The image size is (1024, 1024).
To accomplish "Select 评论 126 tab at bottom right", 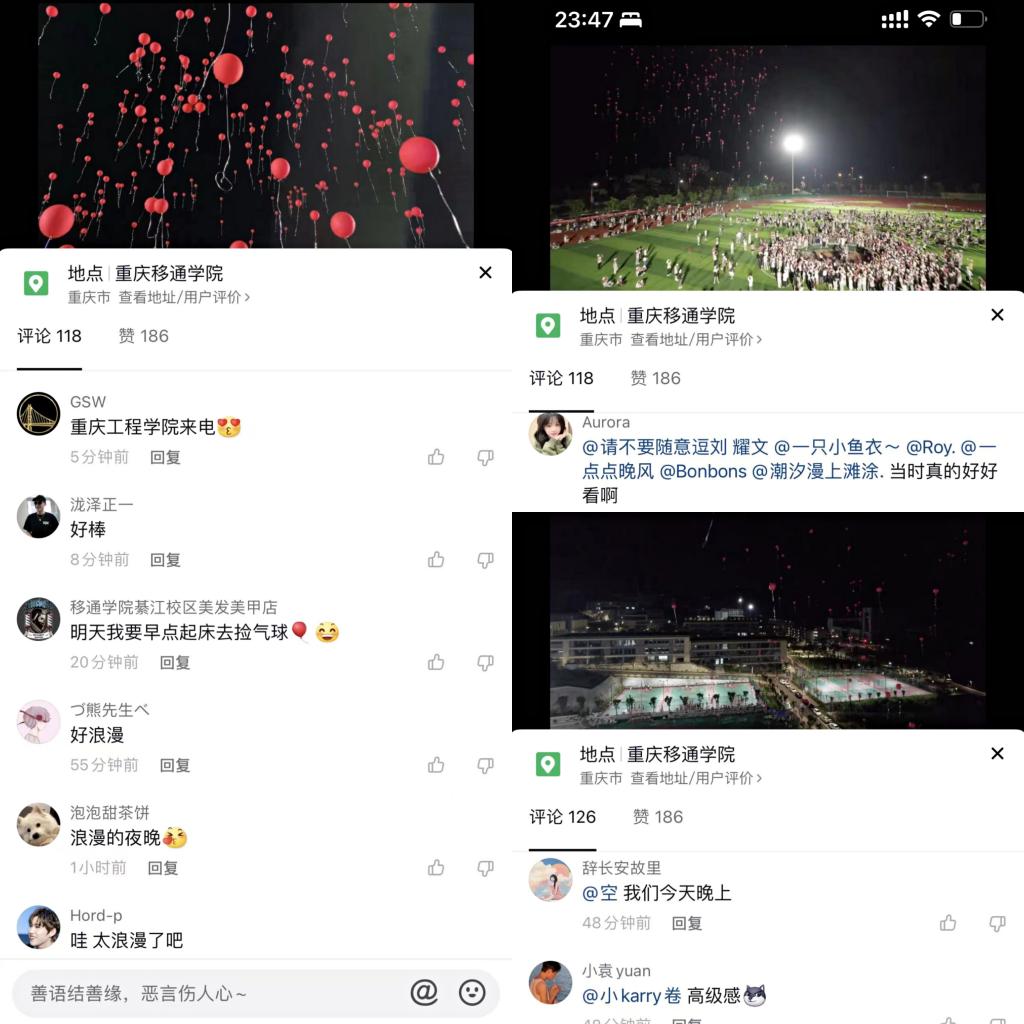I will [562, 817].
